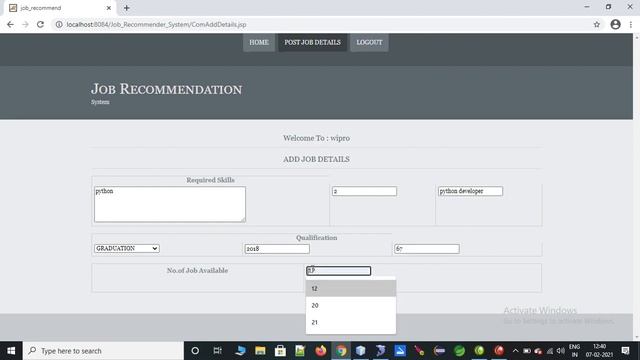Open the blue cube app on taskbar
The width and height of the screenshot is (640, 360).
coord(360,351)
